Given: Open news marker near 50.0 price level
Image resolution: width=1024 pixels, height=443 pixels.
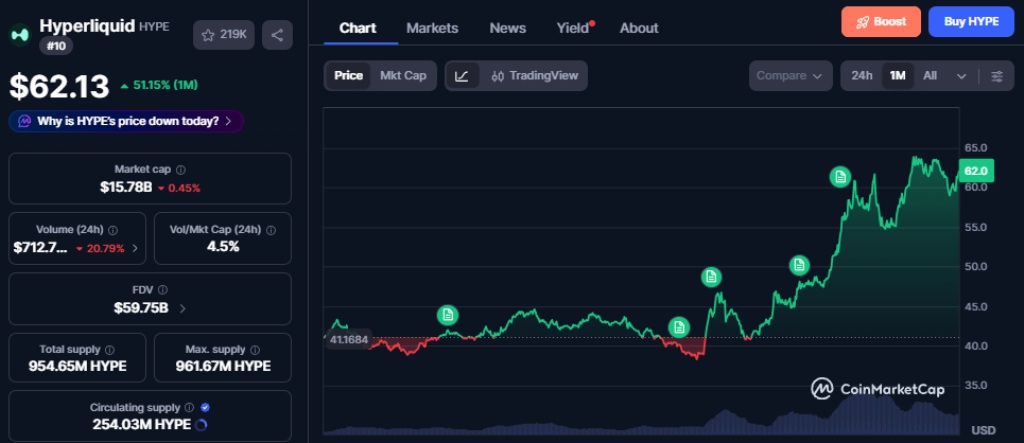Looking at the screenshot, I should tap(799, 265).
